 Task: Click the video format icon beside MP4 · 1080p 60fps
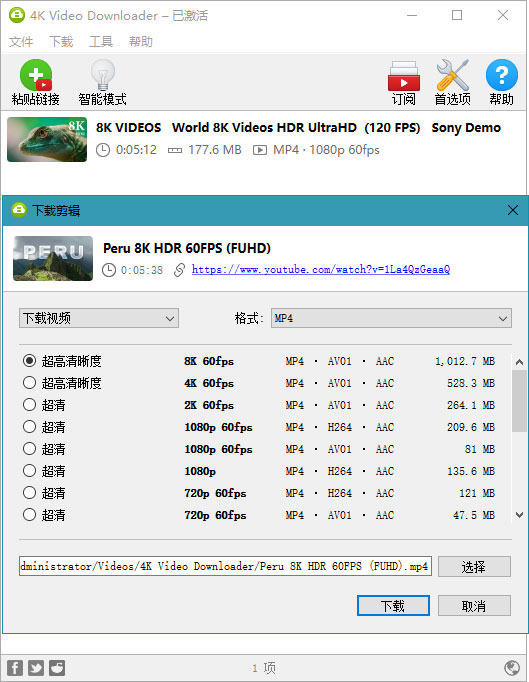[x=260, y=150]
